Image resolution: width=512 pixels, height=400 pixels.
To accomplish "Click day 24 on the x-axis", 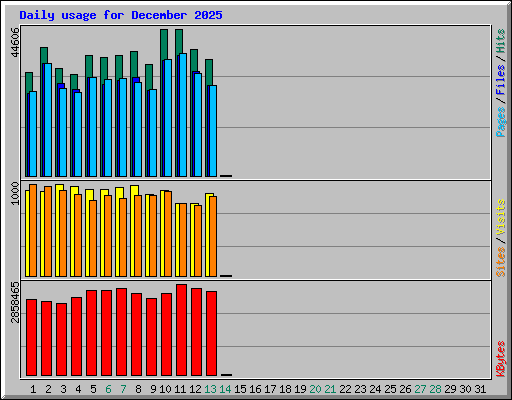I will tap(375, 389).
